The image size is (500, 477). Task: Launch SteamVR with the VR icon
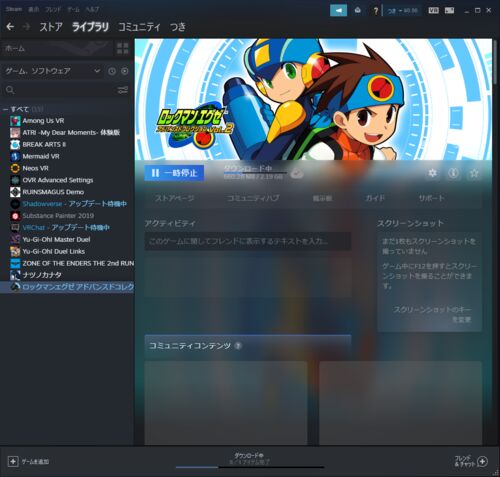click(x=433, y=10)
